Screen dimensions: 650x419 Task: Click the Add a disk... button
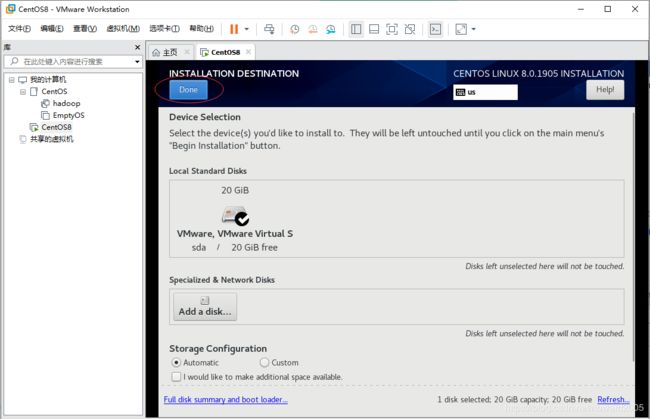click(x=205, y=307)
